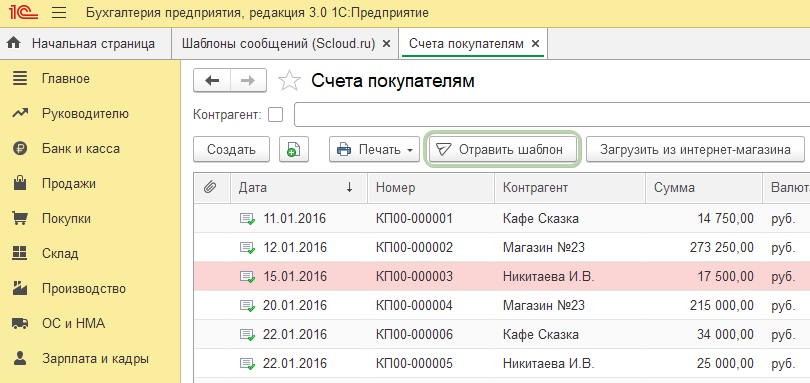Click document icon of row КП00-000005

(247, 364)
